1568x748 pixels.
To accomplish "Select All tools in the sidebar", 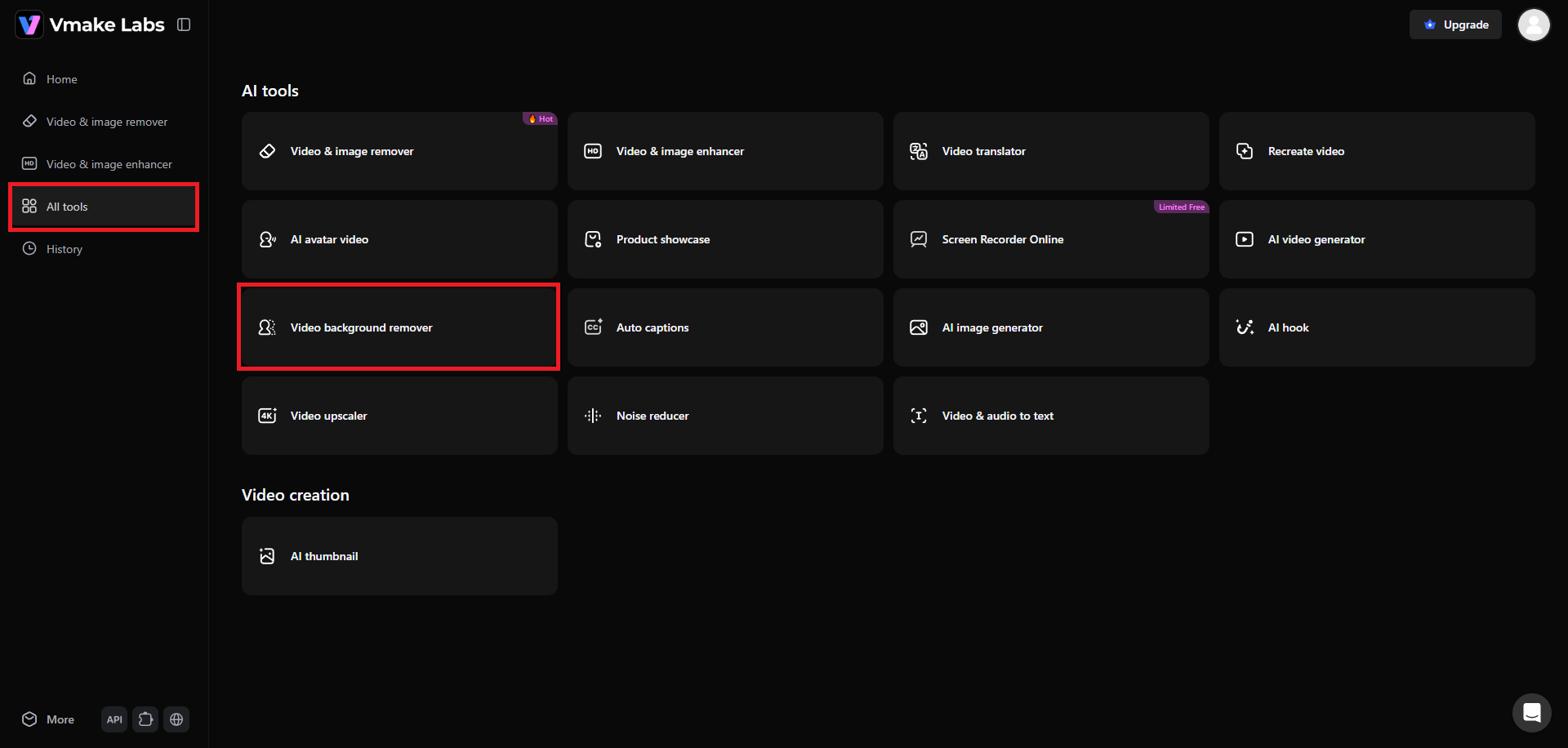I will (104, 207).
